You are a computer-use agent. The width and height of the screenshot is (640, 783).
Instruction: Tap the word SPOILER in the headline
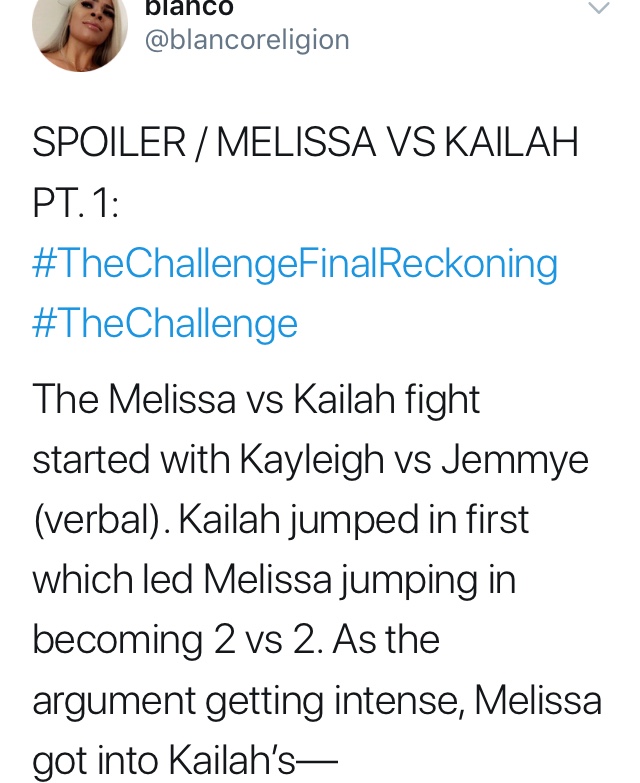pyautogui.click(x=109, y=143)
